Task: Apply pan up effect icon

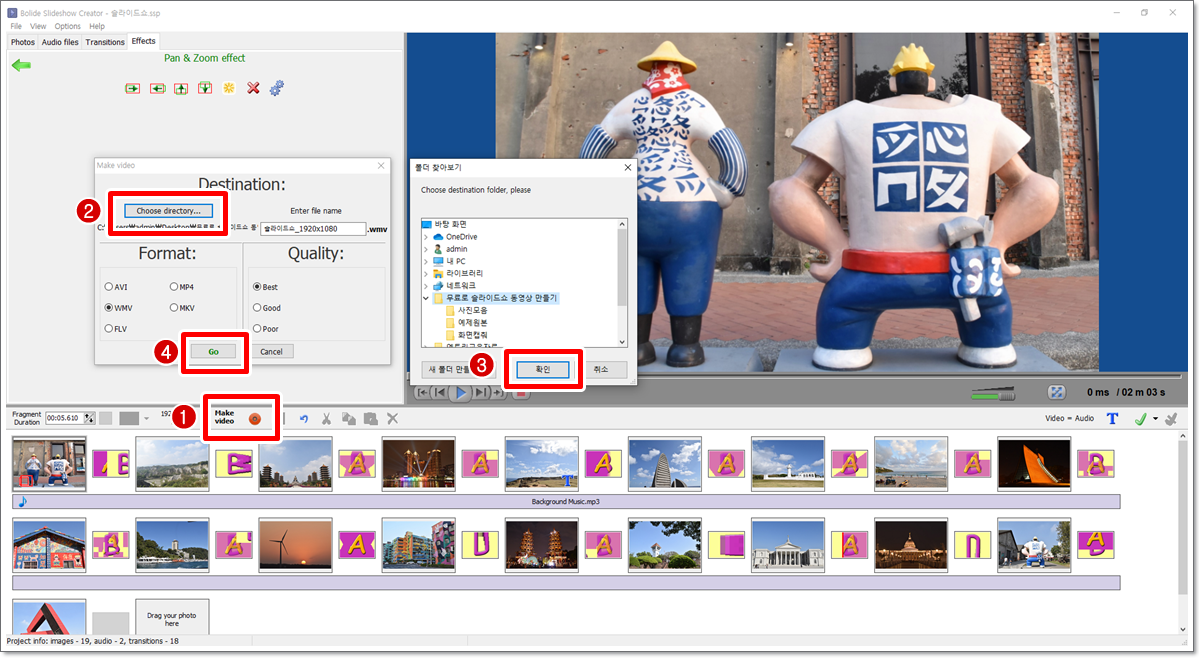Action: pyautogui.click(x=181, y=88)
